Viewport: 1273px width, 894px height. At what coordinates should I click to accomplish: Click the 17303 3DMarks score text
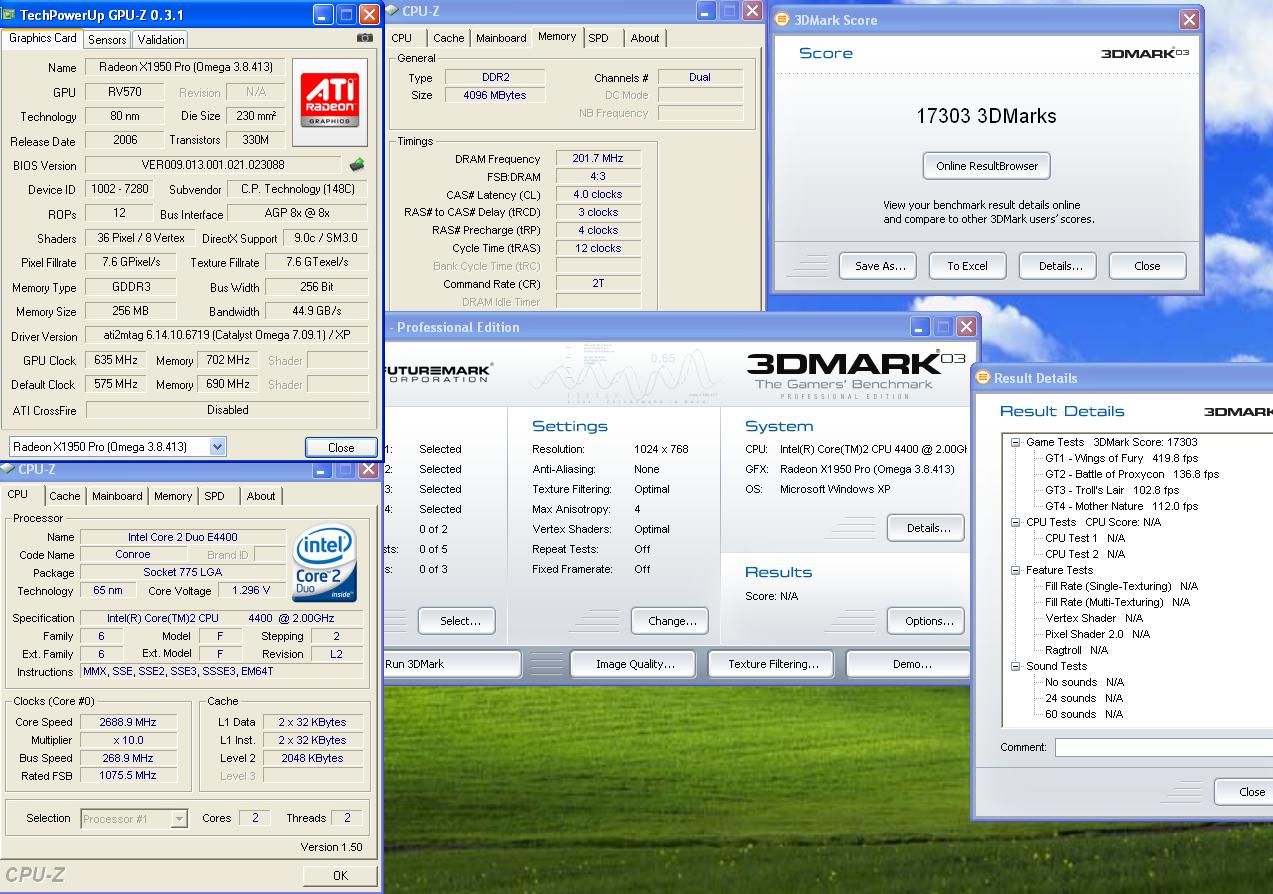[x=986, y=116]
